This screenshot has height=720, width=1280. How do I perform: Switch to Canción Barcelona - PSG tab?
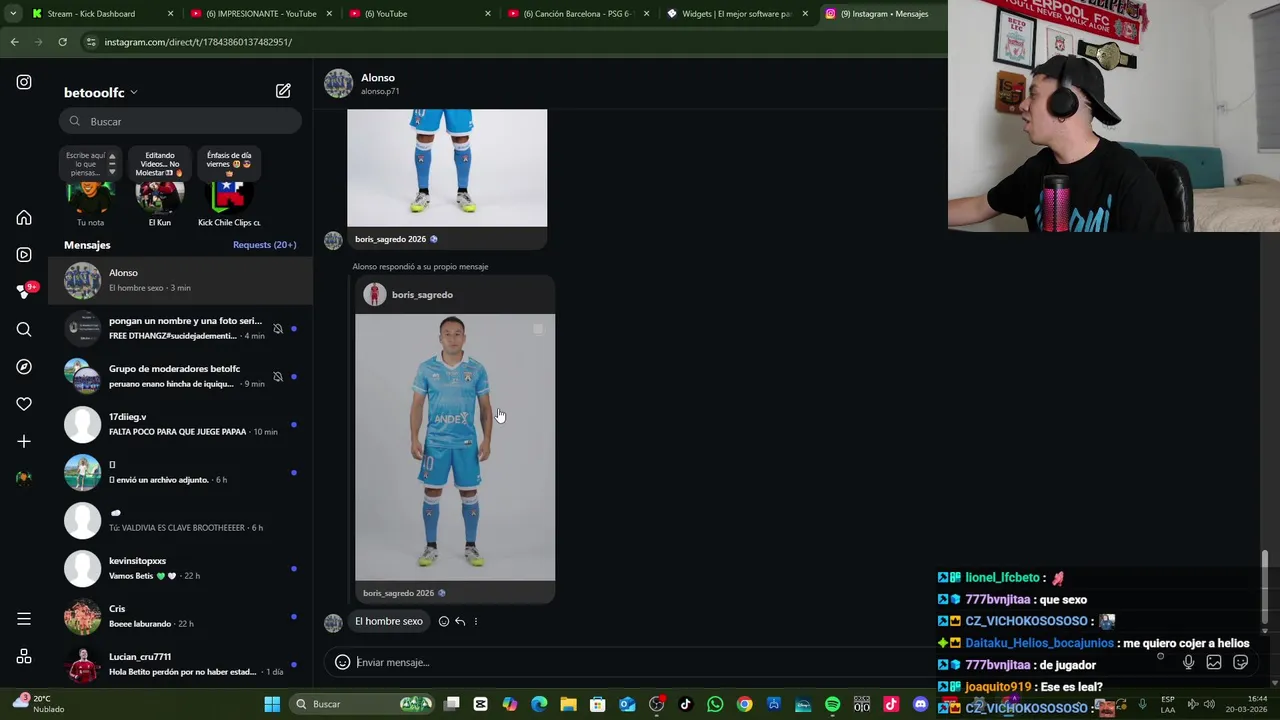click(579, 14)
